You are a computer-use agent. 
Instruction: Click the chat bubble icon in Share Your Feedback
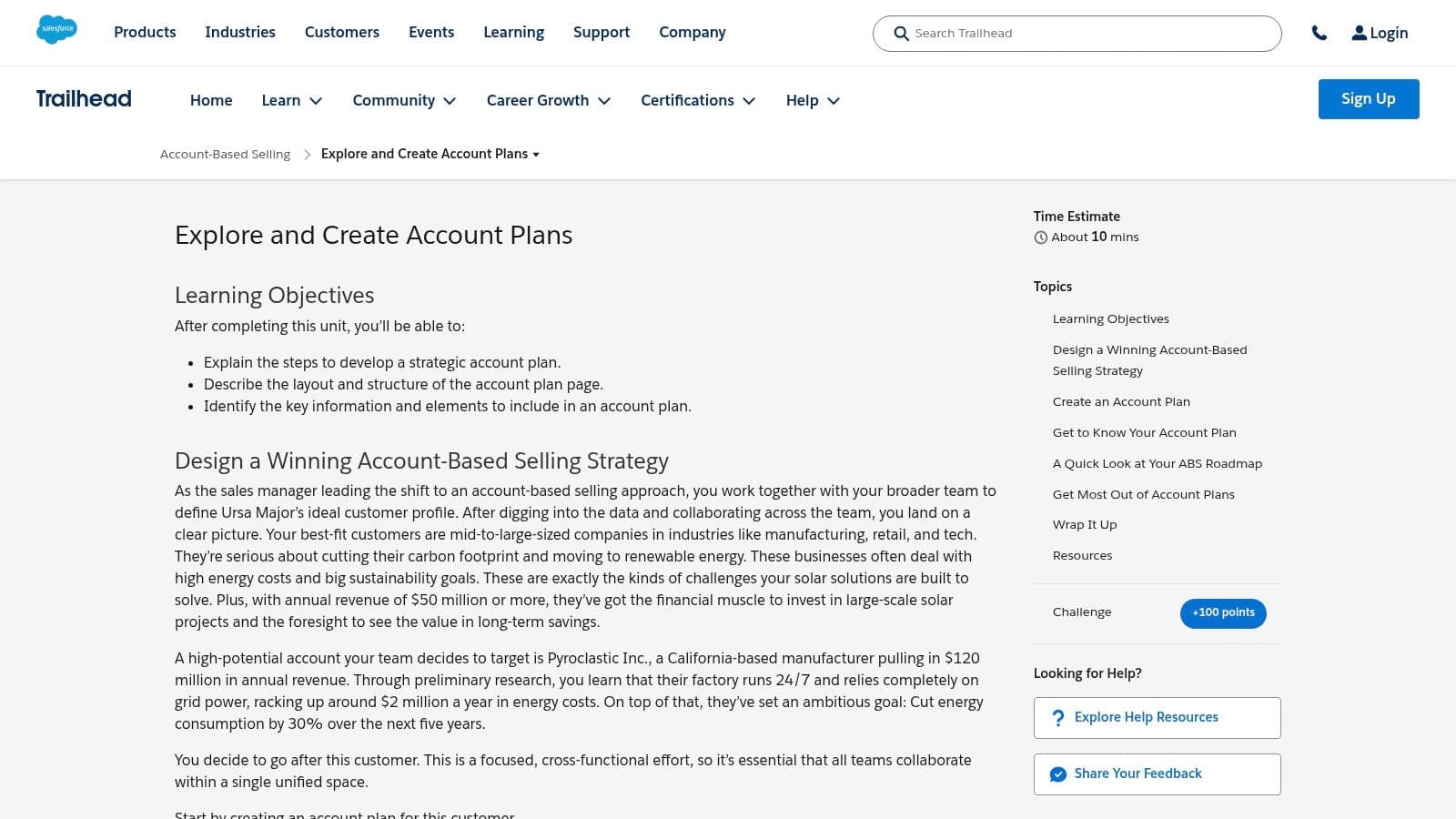pos(1058,773)
